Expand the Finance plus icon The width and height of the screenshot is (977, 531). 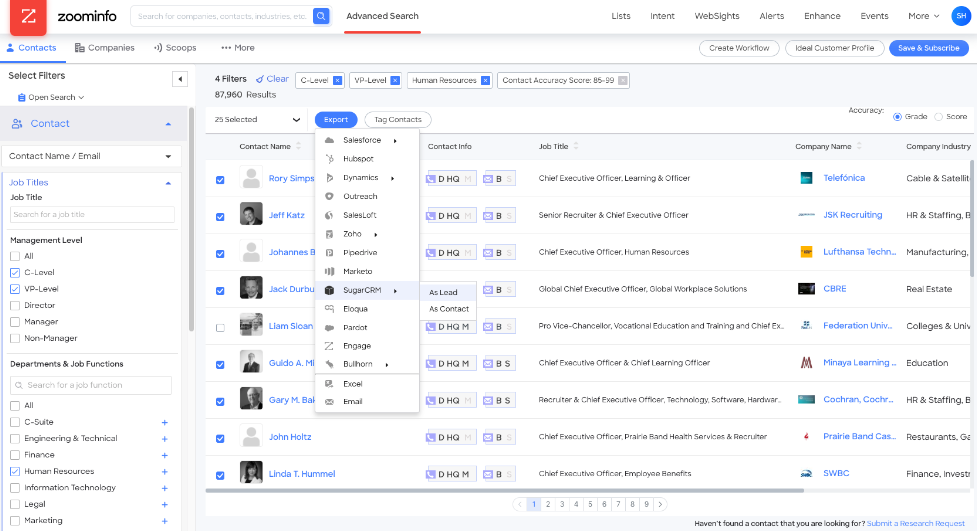point(164,456)
